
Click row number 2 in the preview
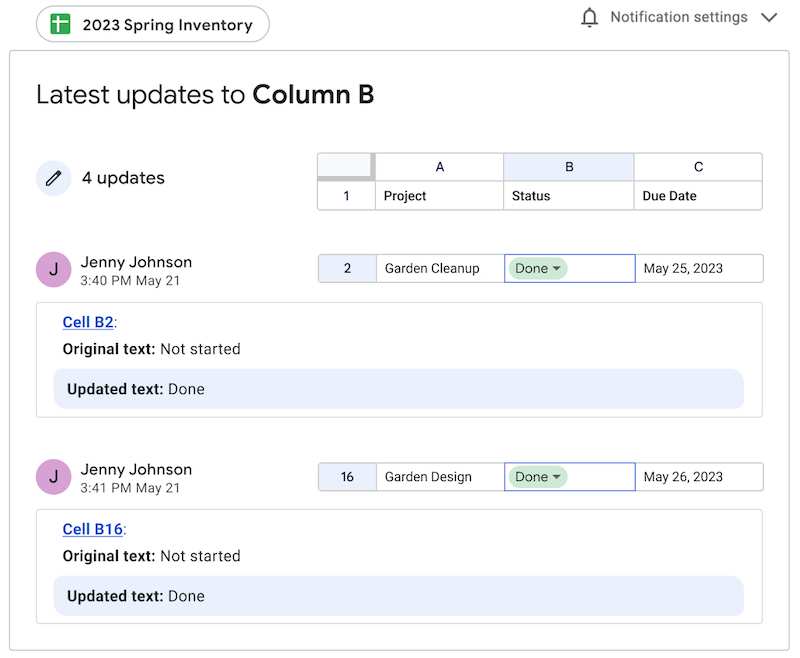[347, 268]
